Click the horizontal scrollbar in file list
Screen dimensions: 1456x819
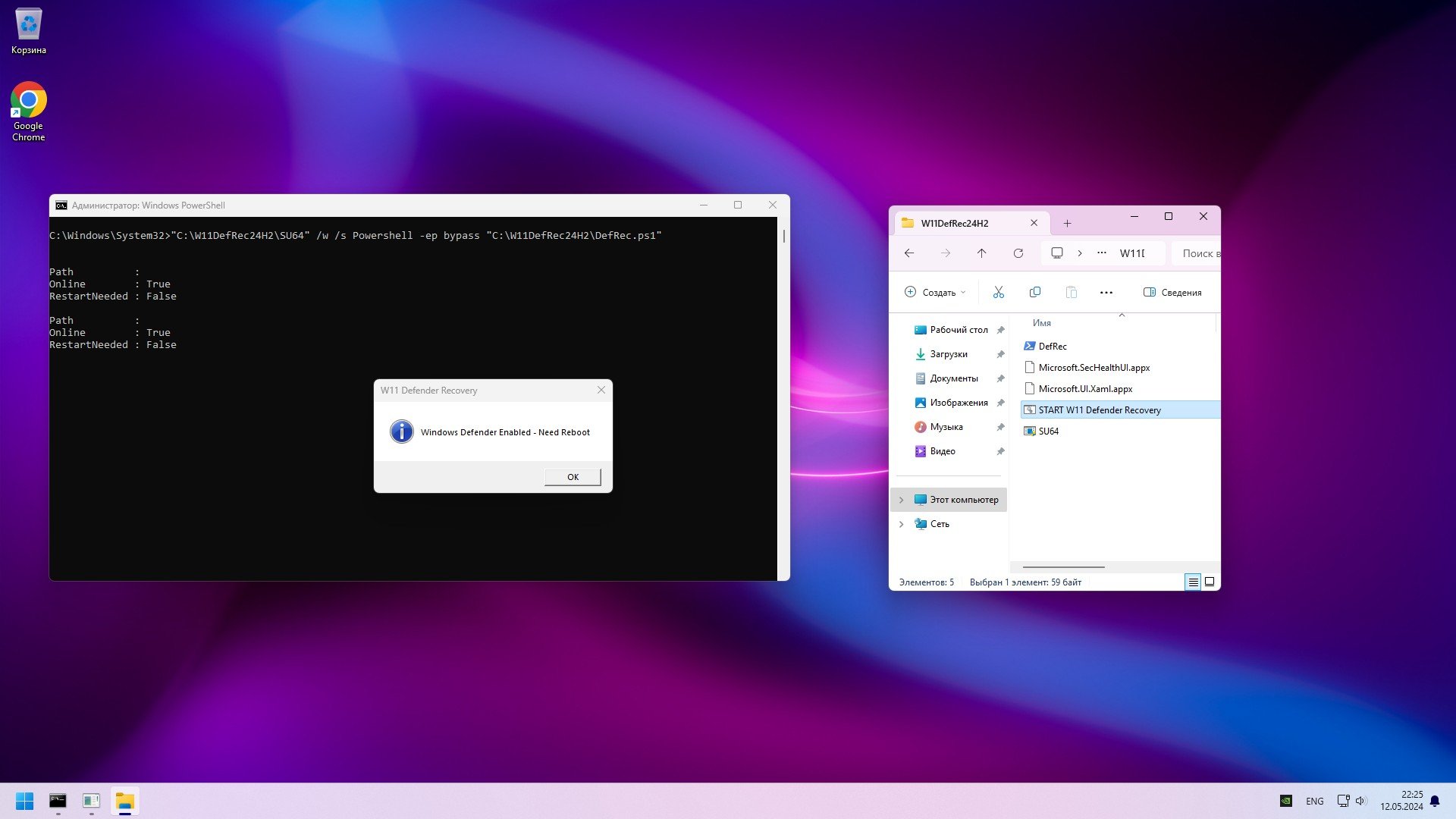1063,567
